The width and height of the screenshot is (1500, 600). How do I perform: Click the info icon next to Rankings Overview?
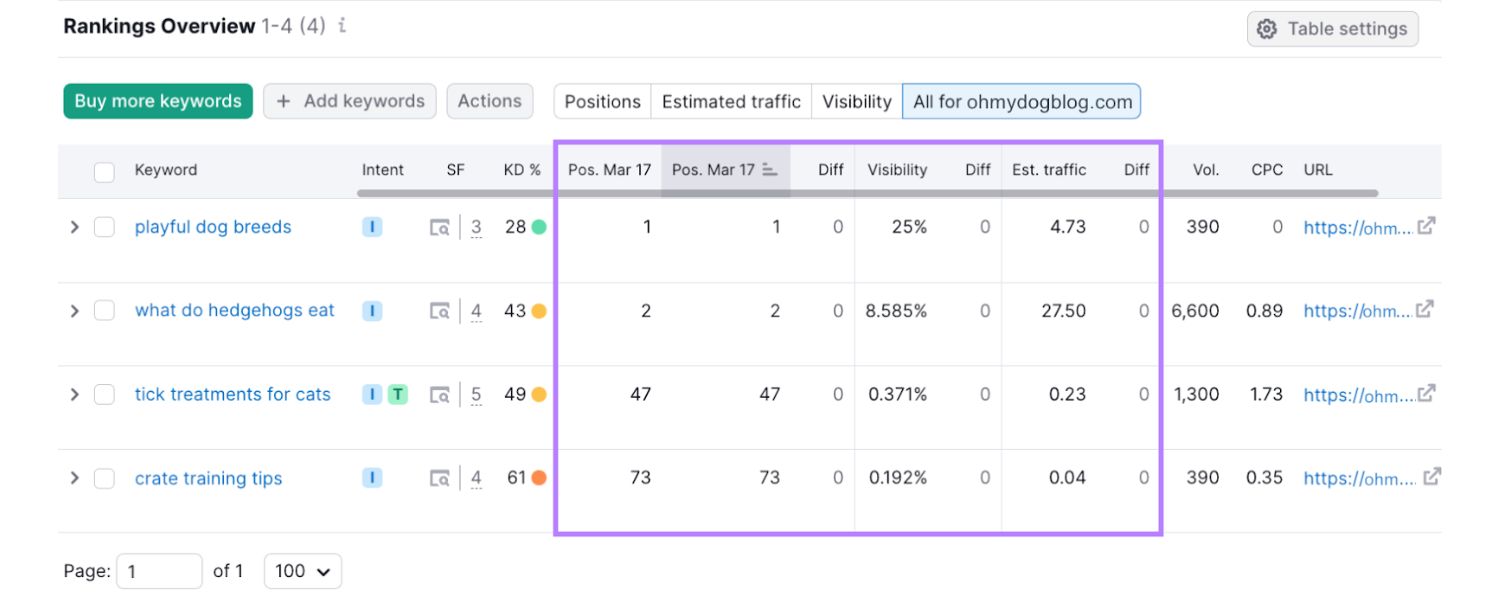[x=342, y=27]
